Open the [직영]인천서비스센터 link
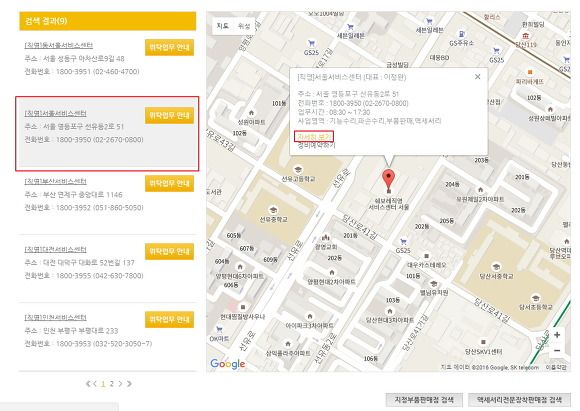This screenshot has width=580, height=411. pyautogui.click(x=55, y=317)
